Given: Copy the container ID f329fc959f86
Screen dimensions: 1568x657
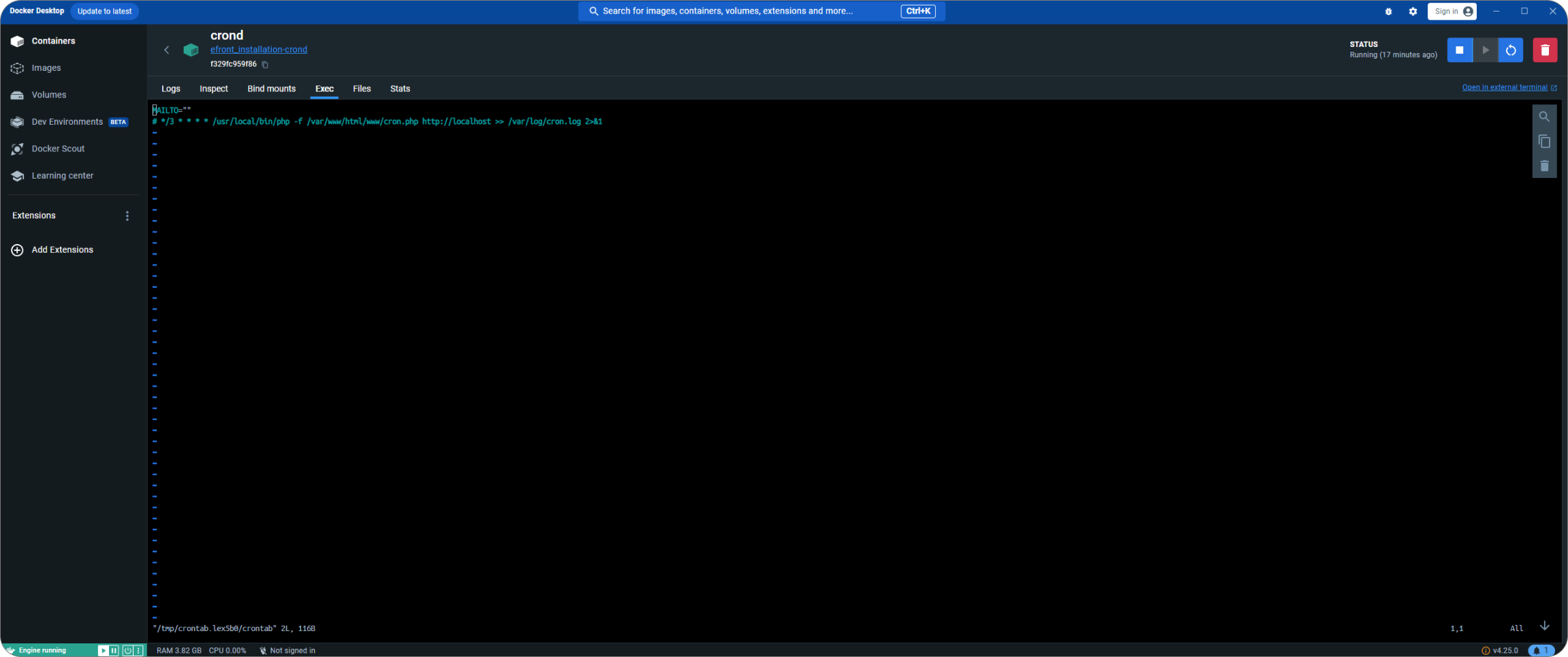Looking at the screenshot, I should [265, 65].
